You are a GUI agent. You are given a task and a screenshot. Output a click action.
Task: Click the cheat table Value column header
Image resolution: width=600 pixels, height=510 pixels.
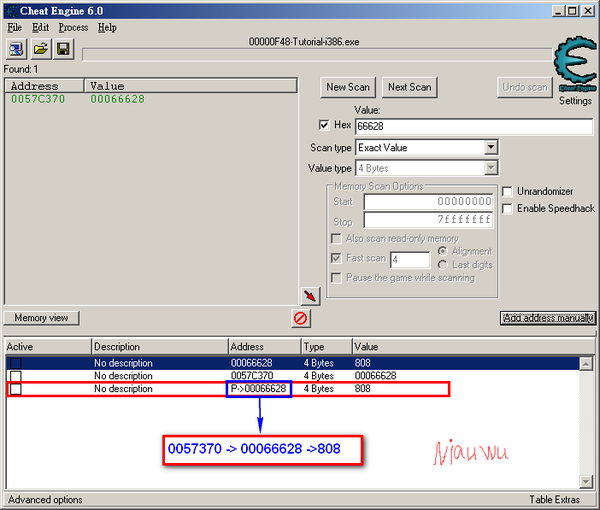pos(473,347)
